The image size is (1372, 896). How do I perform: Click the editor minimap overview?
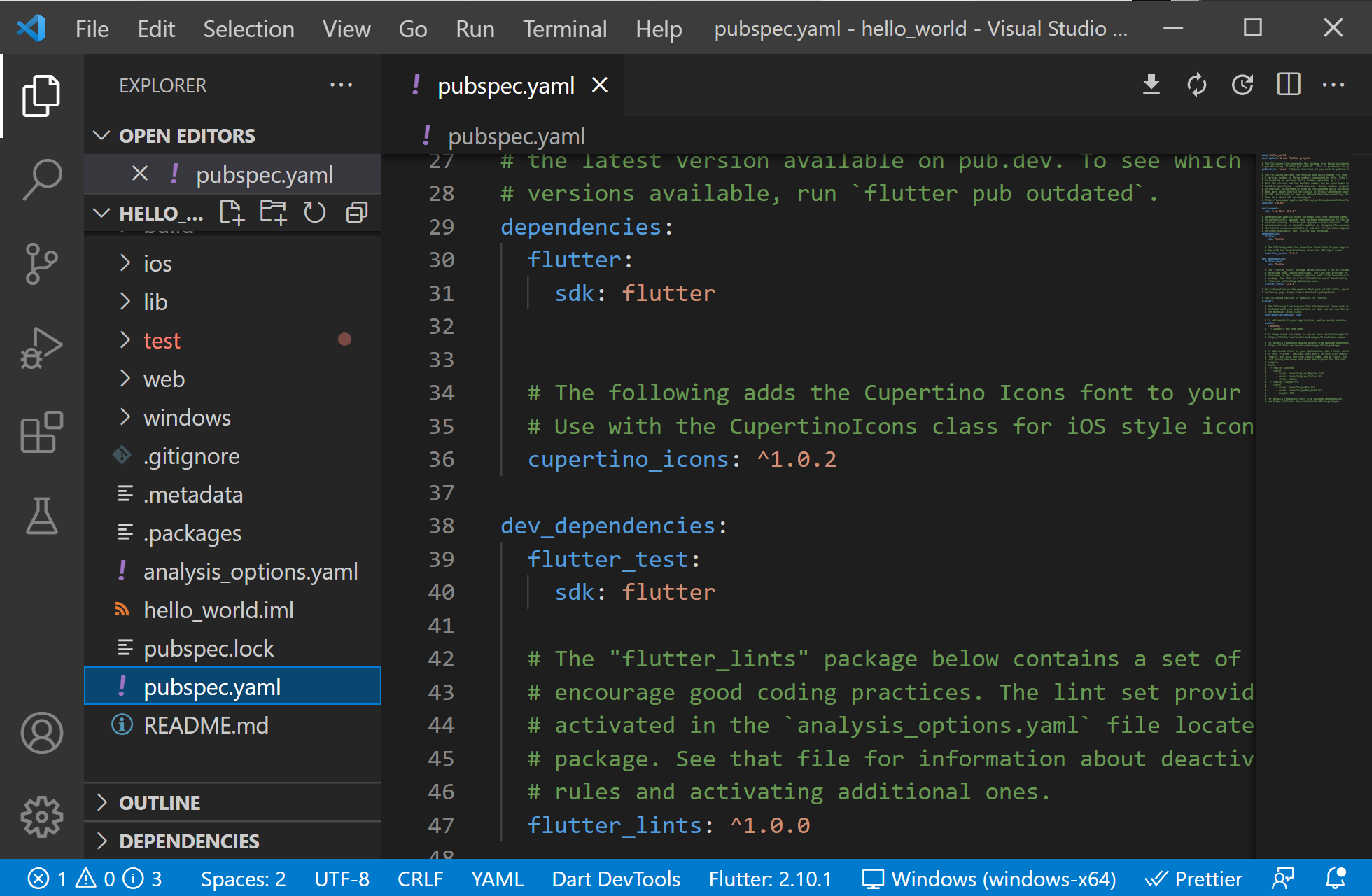(x=1305, y=280)
